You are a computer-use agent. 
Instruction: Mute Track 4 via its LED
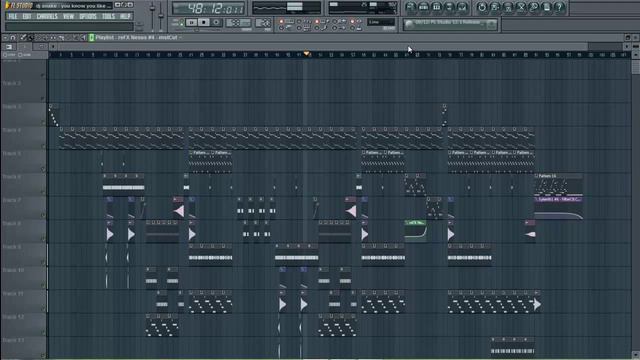42,146
